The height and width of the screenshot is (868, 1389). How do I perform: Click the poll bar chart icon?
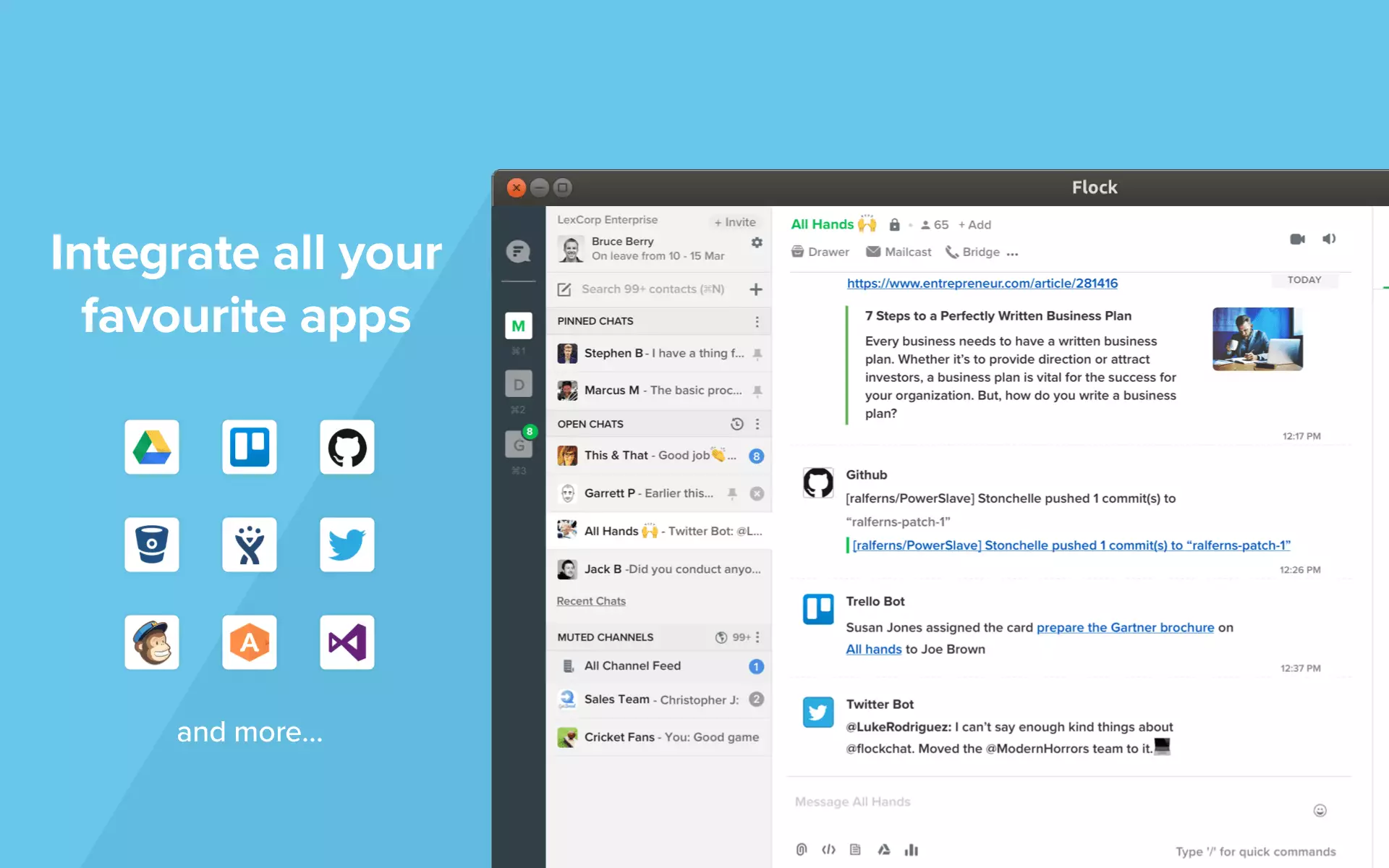[912, 850]
